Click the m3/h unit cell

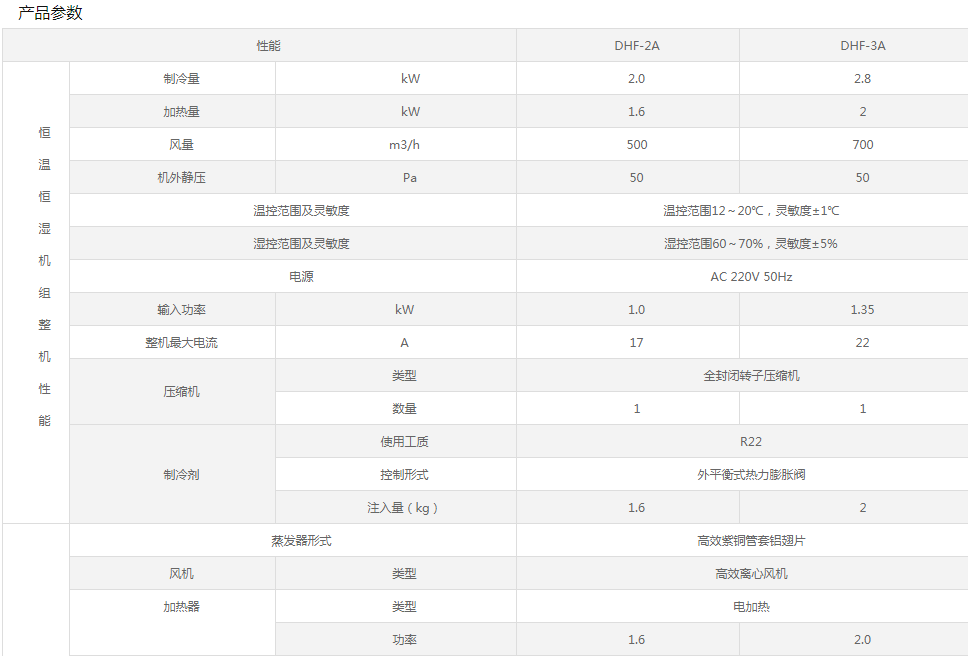(x=404, y=145)
